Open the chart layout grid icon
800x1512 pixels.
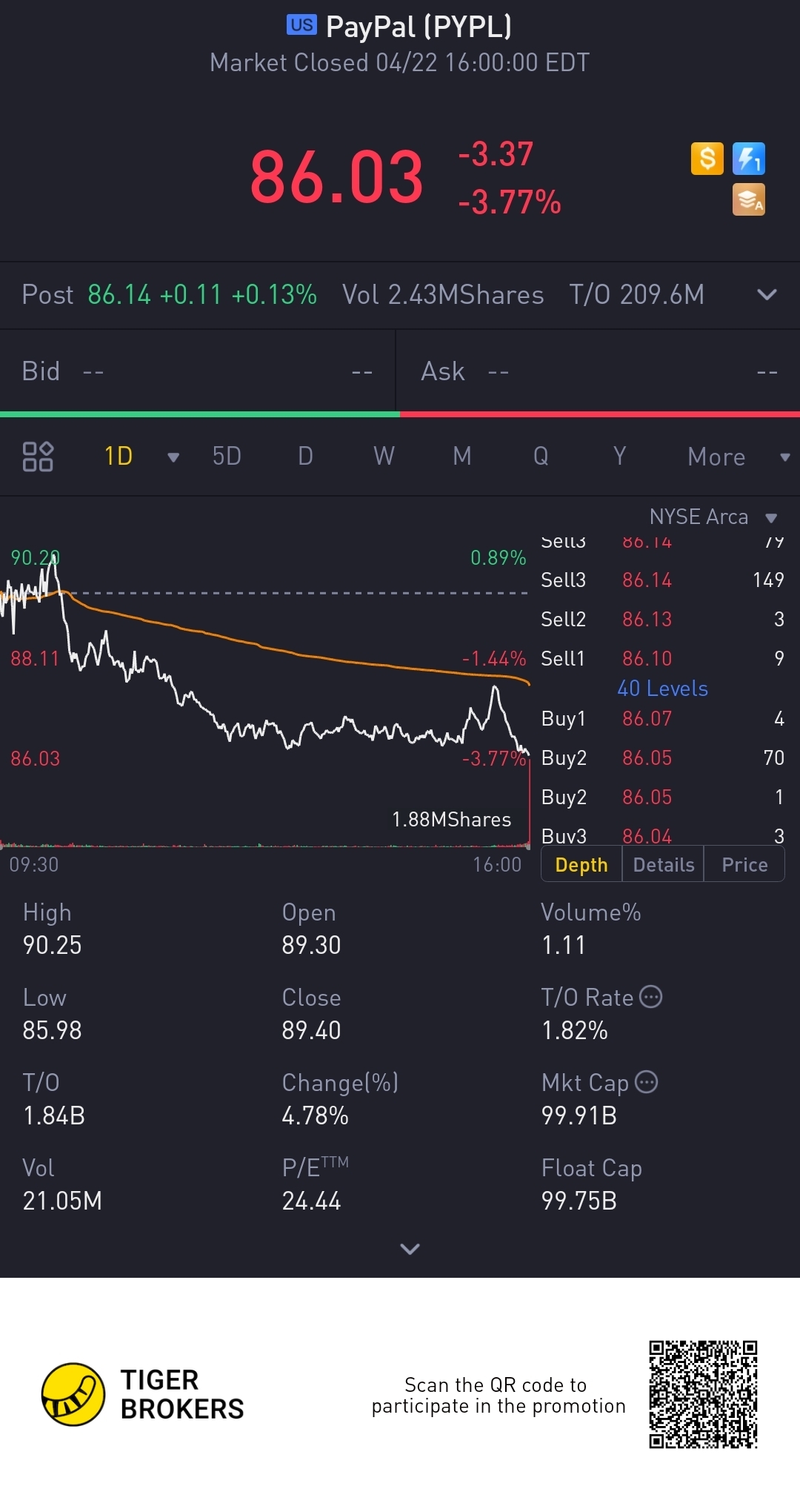tap(38, 457)
